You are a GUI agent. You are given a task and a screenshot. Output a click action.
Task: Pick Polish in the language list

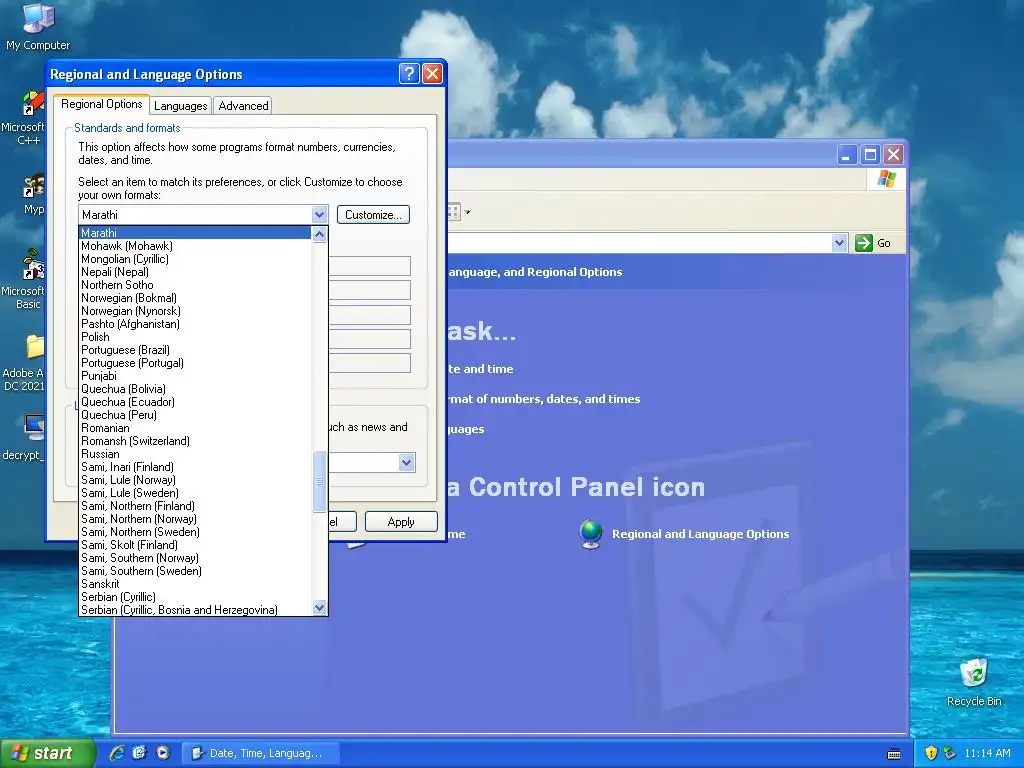(x=195, y=337)
